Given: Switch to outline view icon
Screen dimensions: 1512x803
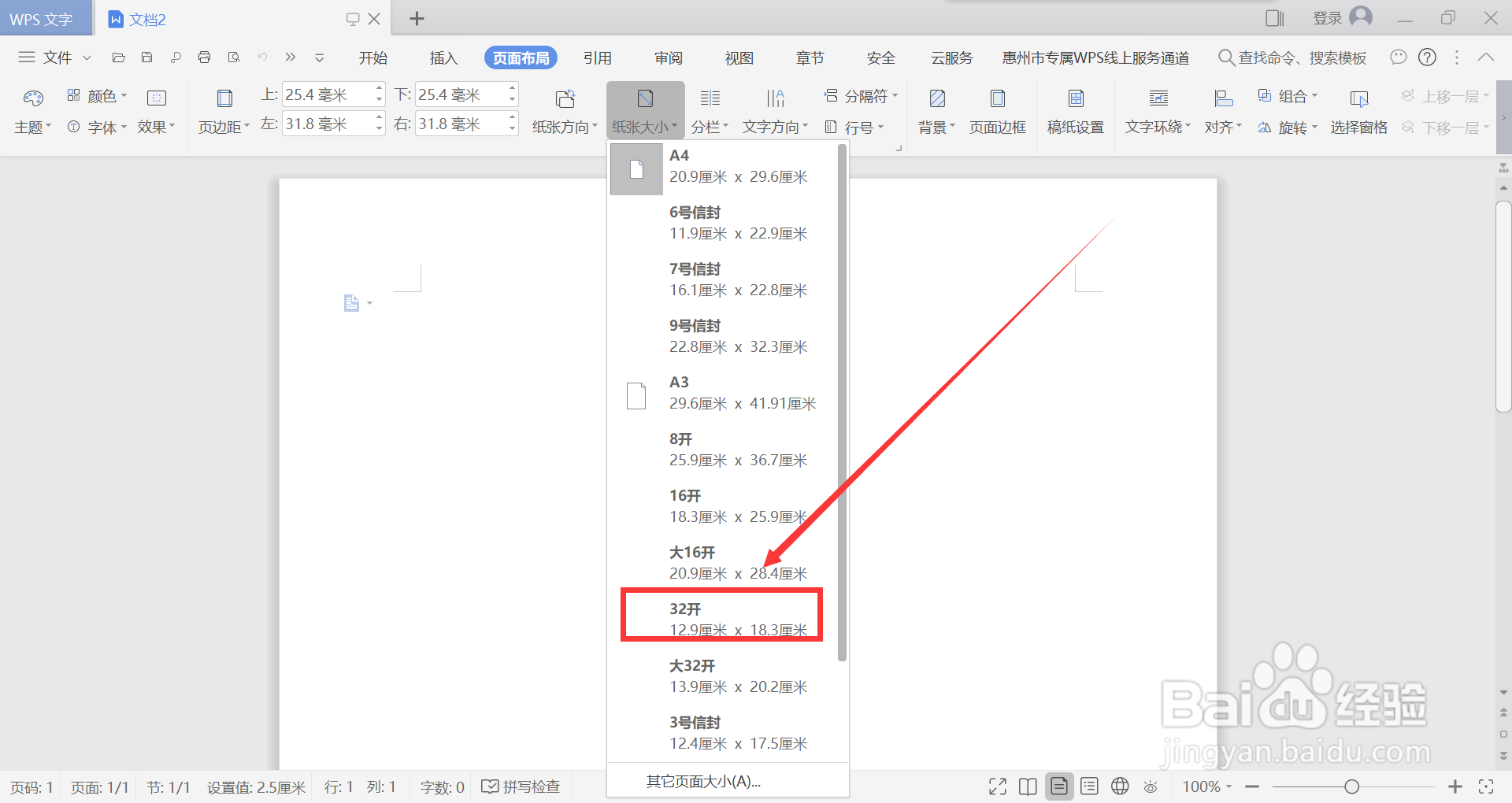Looking at the screenshot, I should pos(1090,786).
